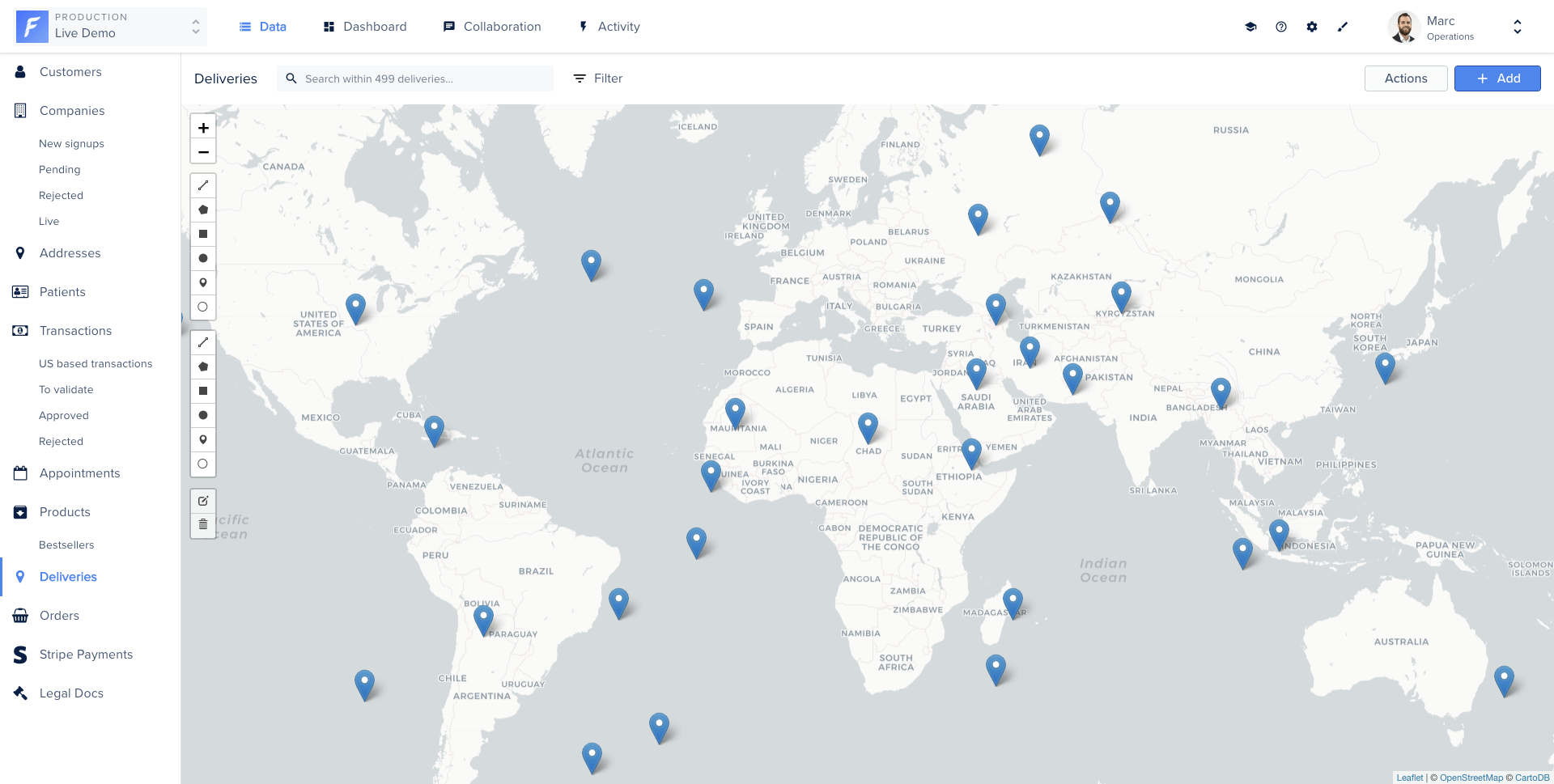Go to the Activity tab
The width and height of the screenshot is (1554, 784).
(609, 27)
